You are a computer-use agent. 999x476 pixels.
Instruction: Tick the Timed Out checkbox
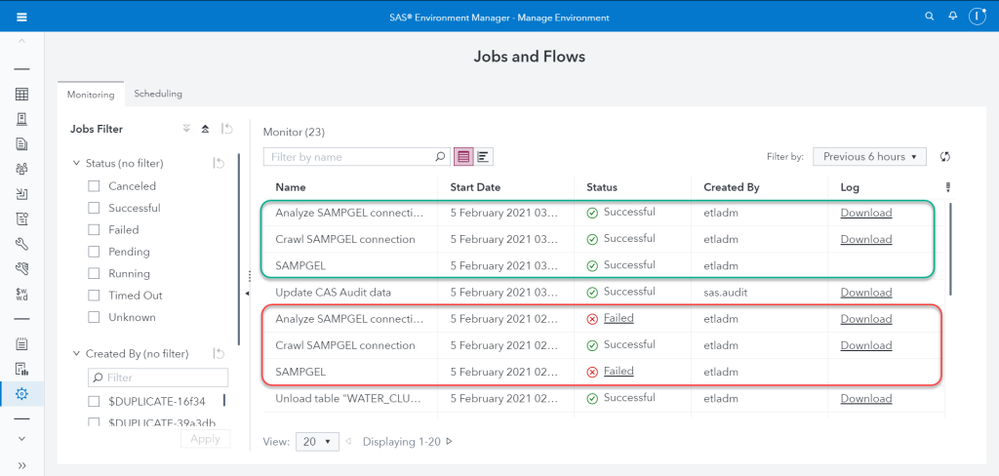coord(94,296)
